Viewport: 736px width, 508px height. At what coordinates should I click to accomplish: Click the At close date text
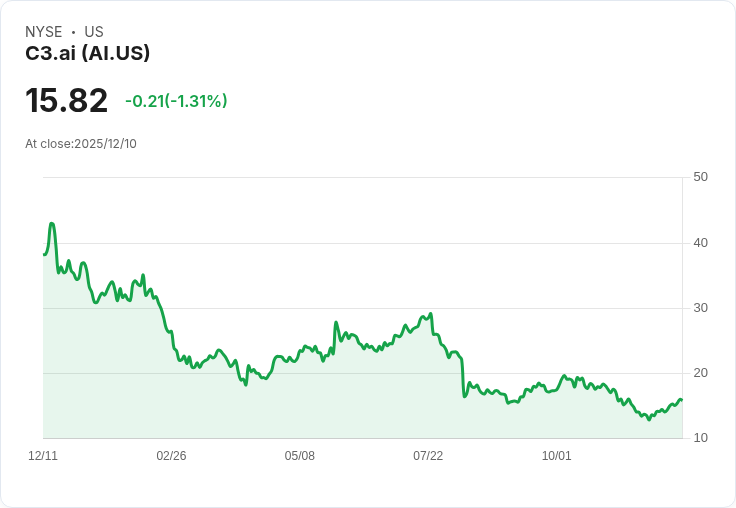[81, 144]
